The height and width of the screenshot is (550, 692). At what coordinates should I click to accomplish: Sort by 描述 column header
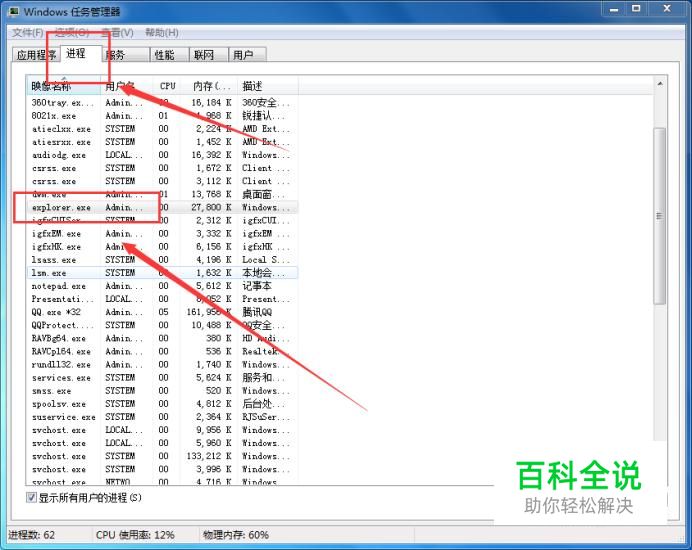[268, 86]
